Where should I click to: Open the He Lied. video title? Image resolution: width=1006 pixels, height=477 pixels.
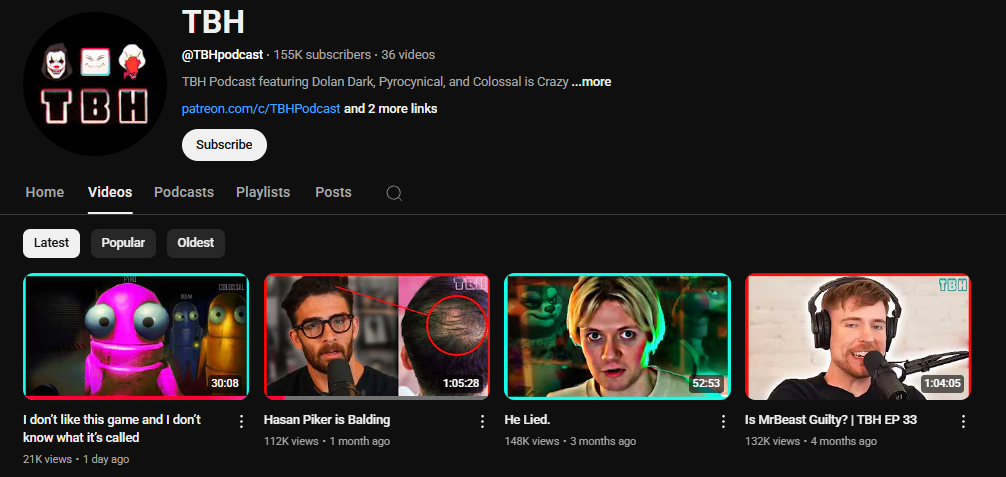click(527, 420)
